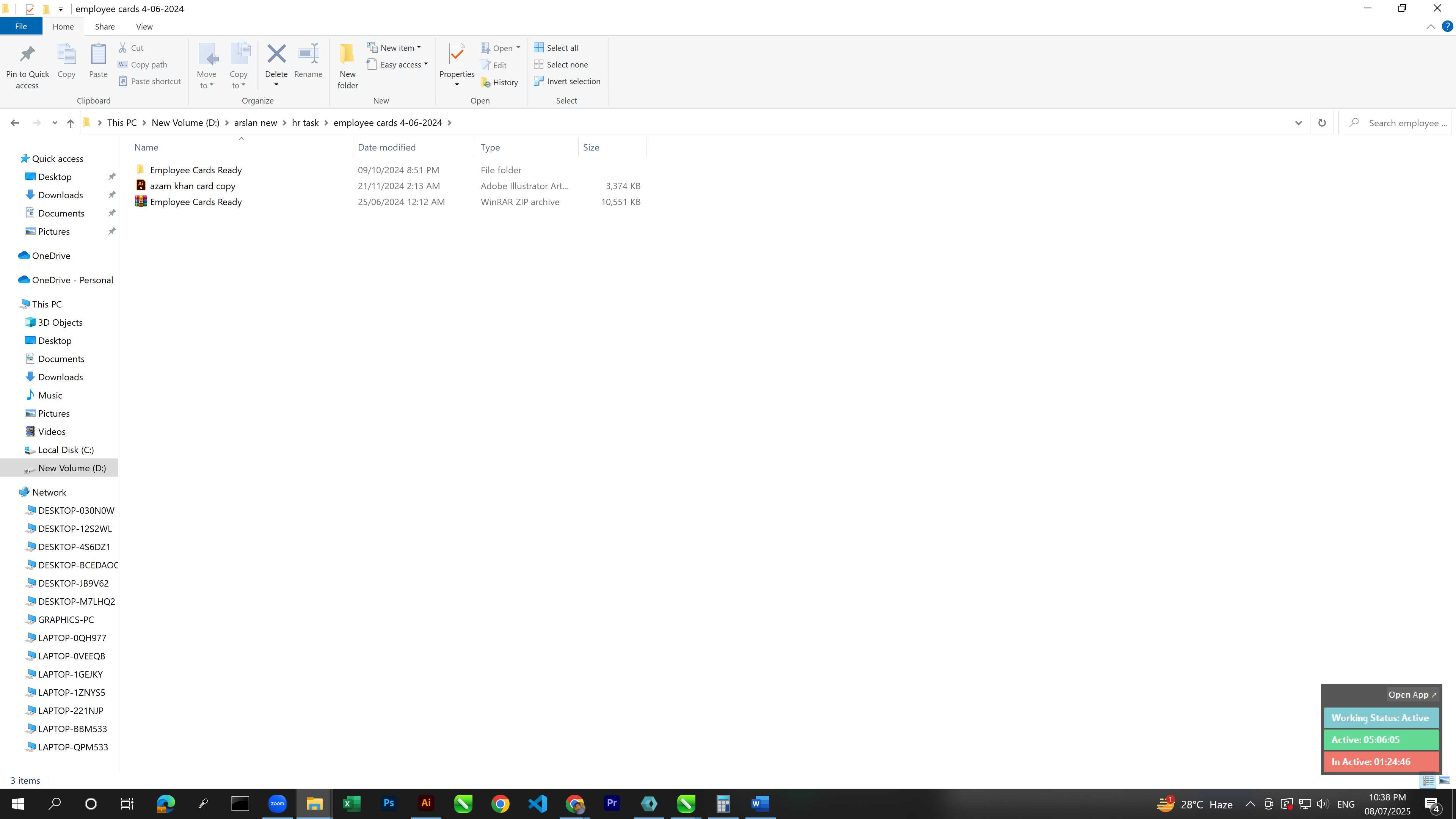
Task: Go up one folder level arrow
Action: click(x=70, y=122)
